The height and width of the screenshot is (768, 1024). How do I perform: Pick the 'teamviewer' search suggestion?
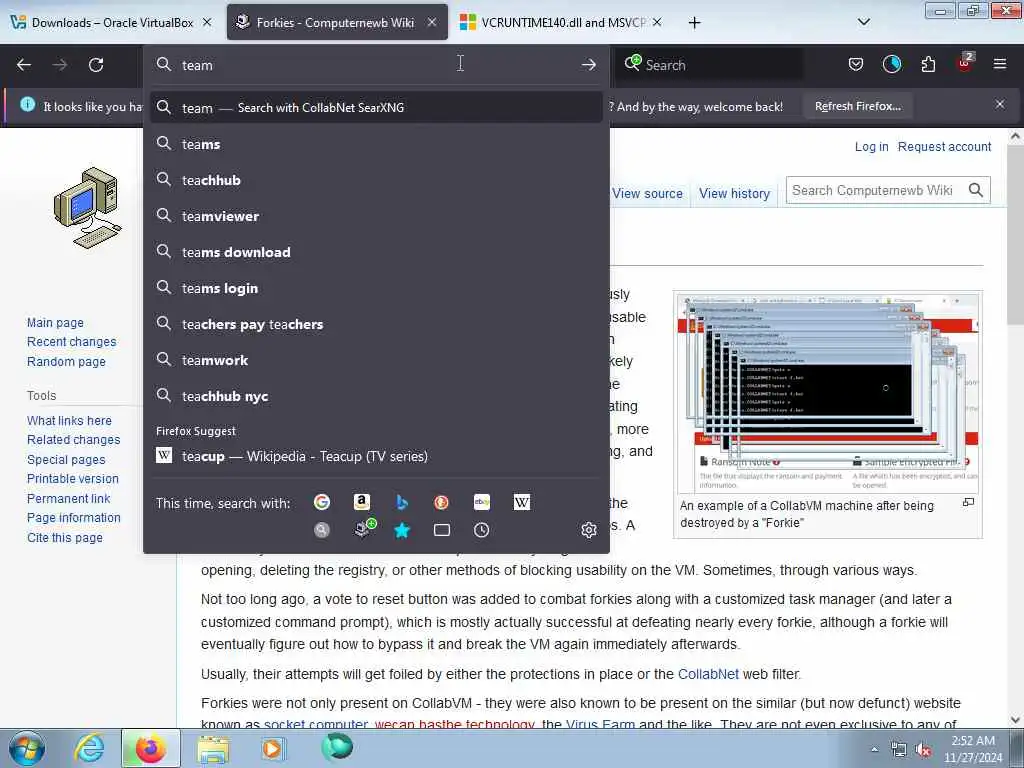[x=376, y=216]
